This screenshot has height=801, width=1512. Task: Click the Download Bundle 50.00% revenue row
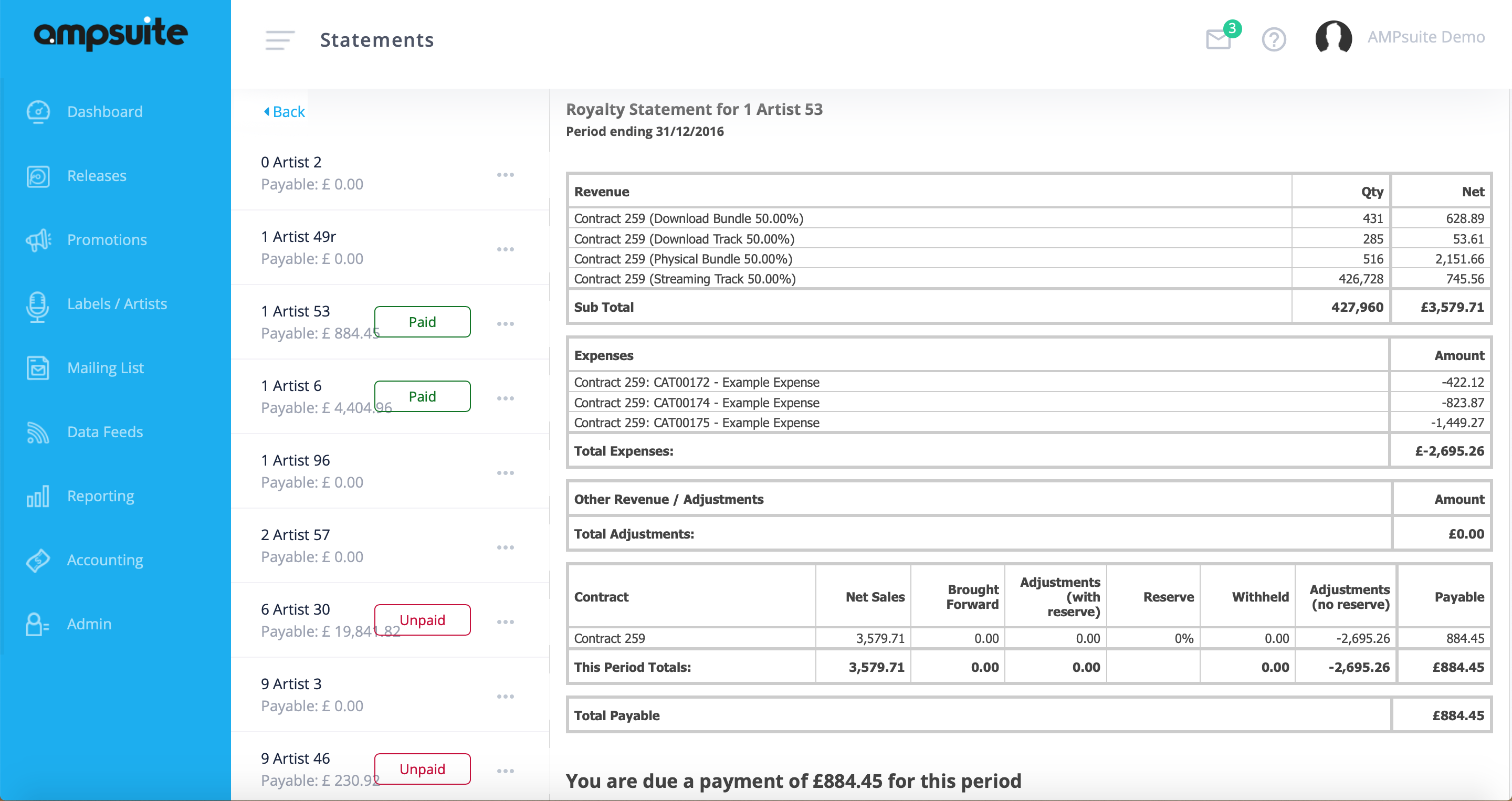(1029, 218)
